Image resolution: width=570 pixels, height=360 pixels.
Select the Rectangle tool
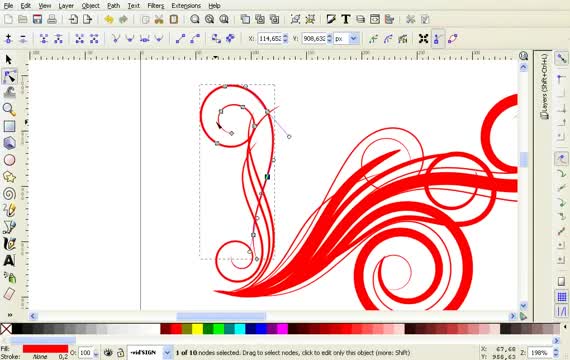click(x=9, y=126)
